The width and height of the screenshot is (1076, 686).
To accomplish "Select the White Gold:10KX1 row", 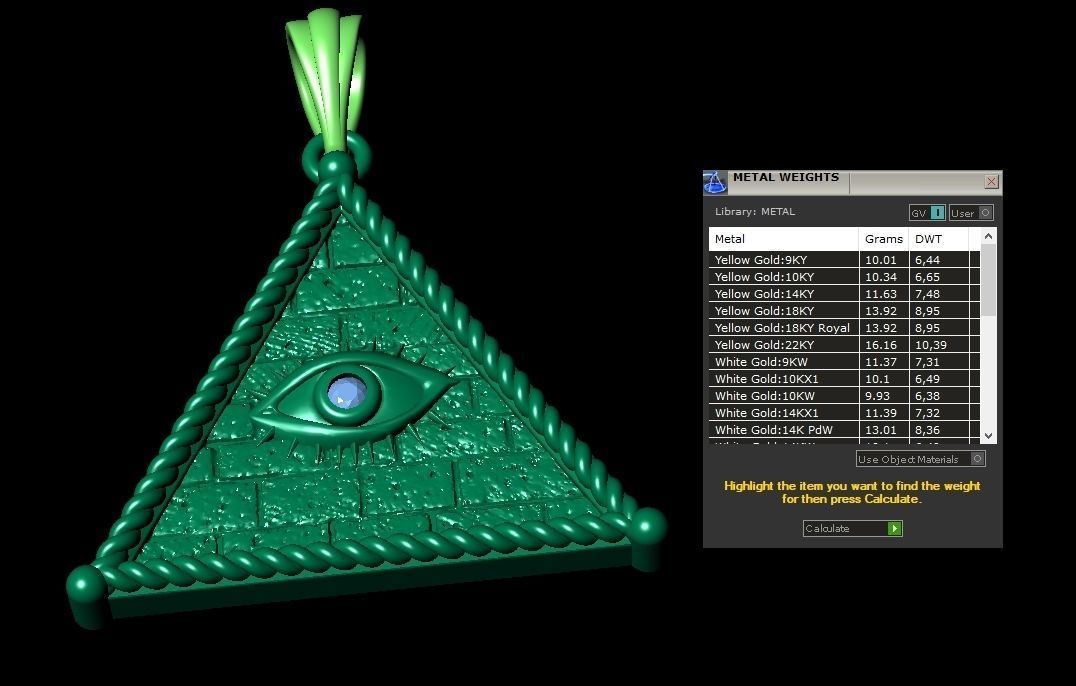I will tap(844, 379).
